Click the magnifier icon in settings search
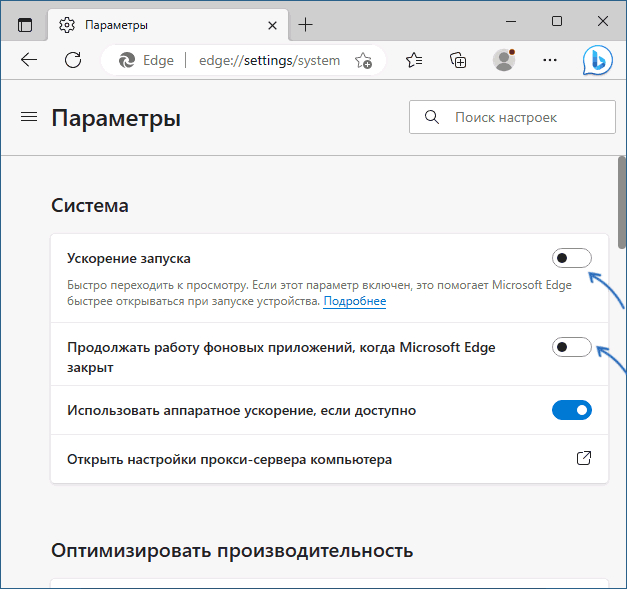This screenshot has height=589, width=627. (431, 117)
